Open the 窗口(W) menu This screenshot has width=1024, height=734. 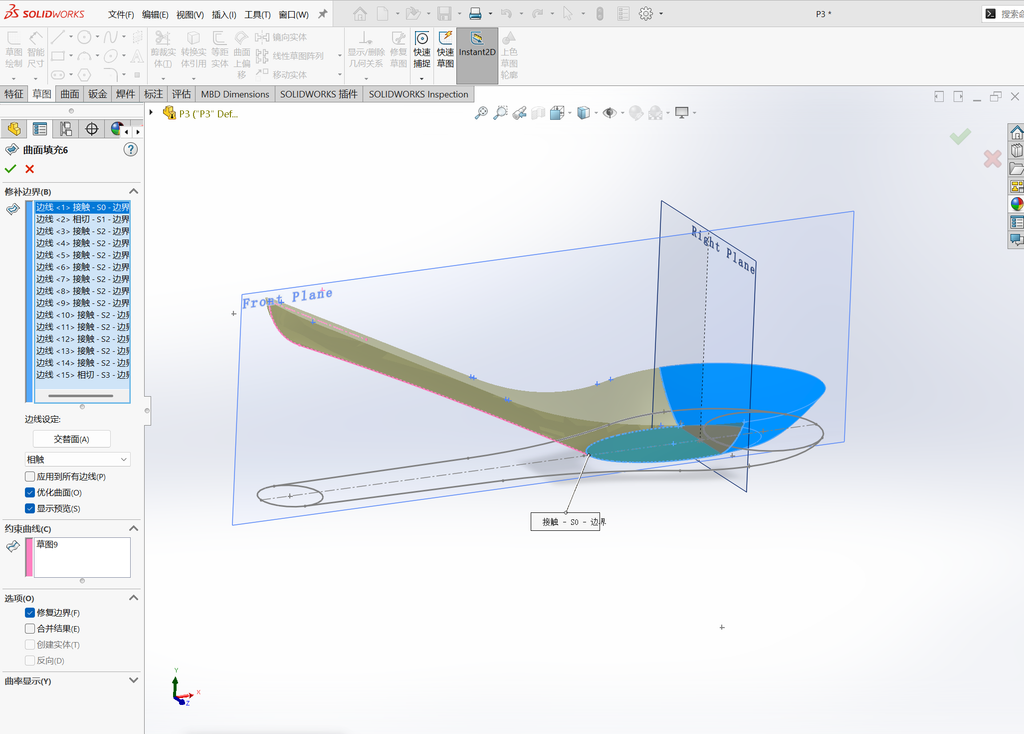click(293, 14)
